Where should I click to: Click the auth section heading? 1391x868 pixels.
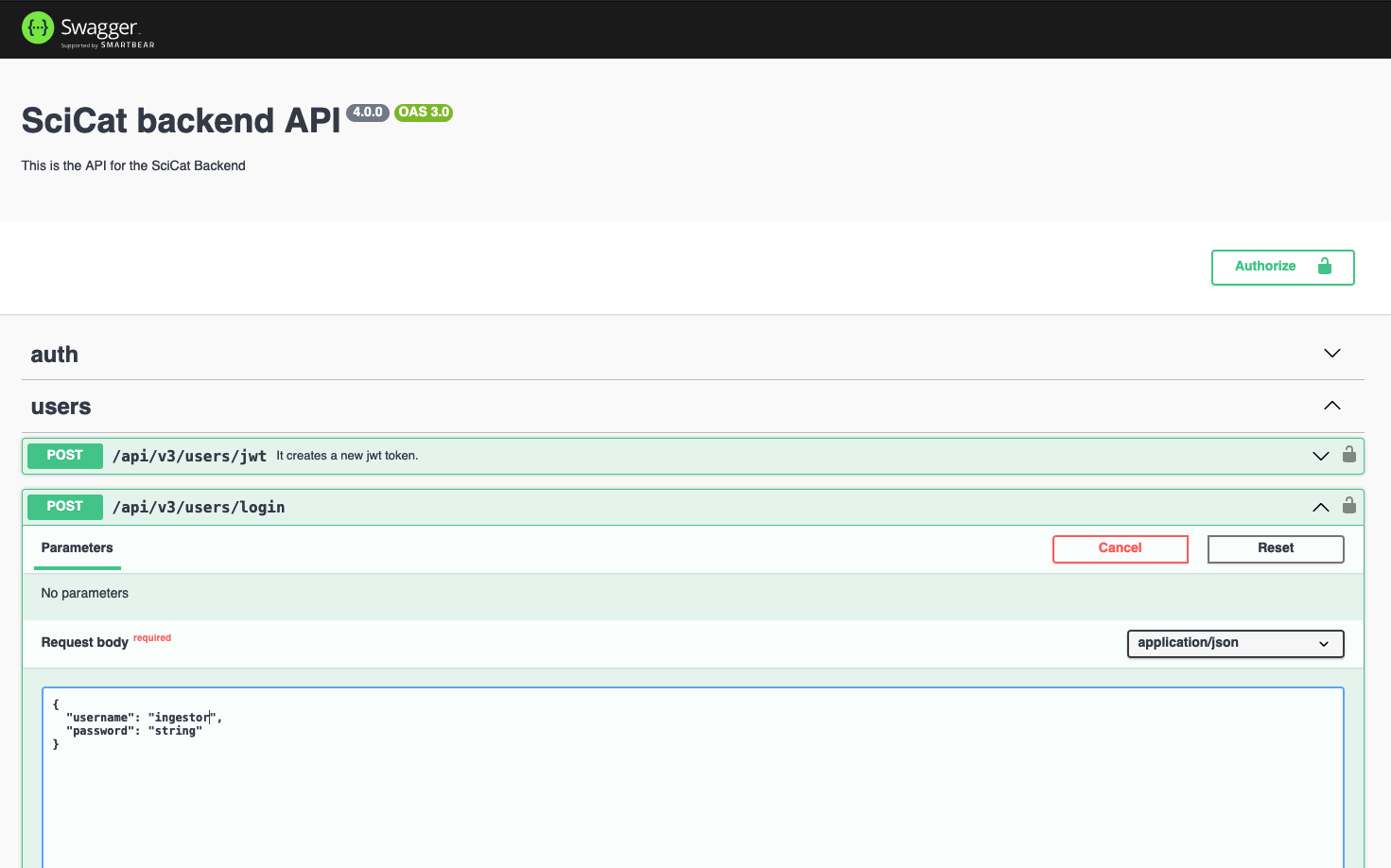55,355
